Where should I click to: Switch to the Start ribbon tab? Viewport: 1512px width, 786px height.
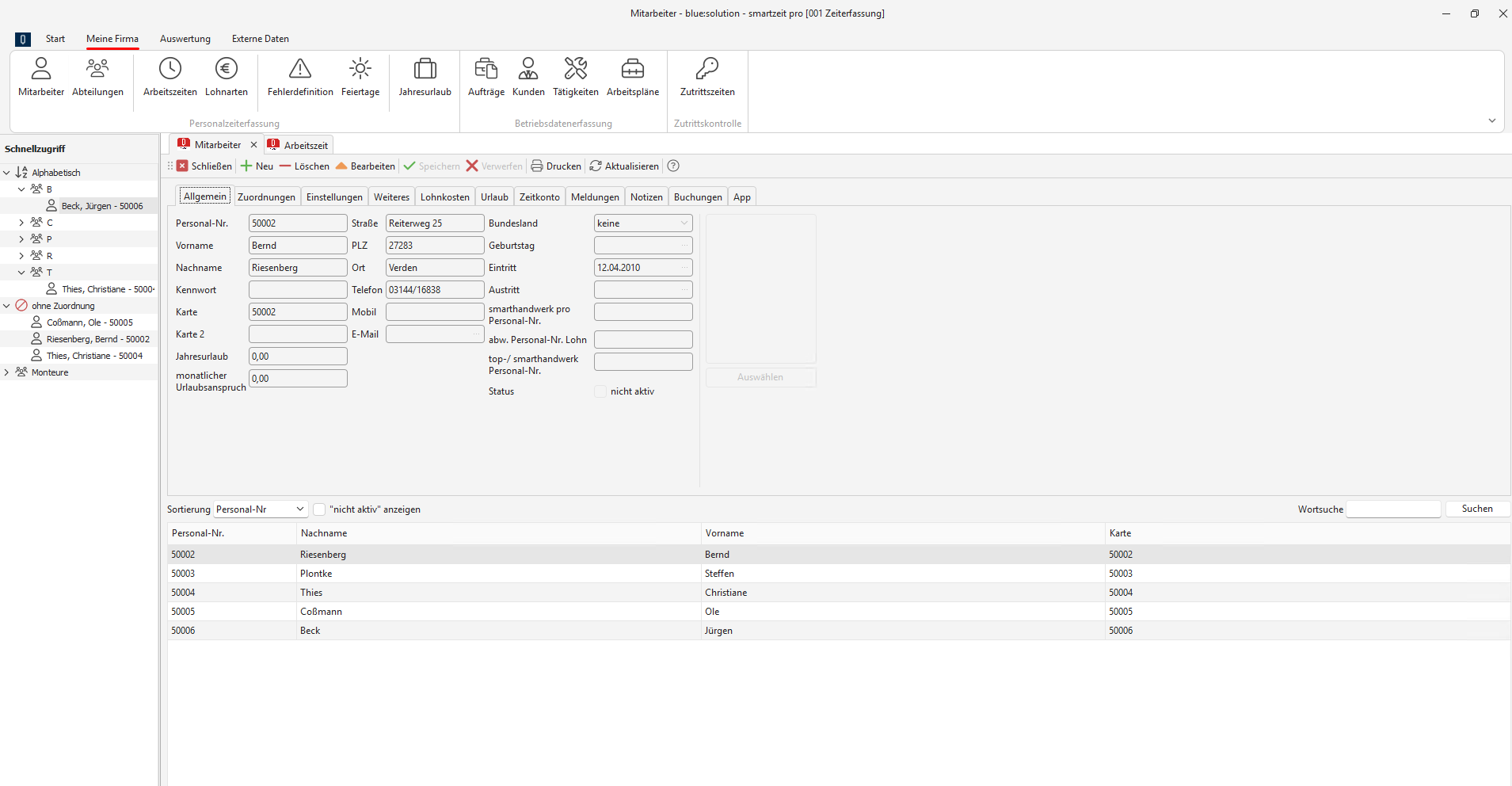click(x=55, y=39)
